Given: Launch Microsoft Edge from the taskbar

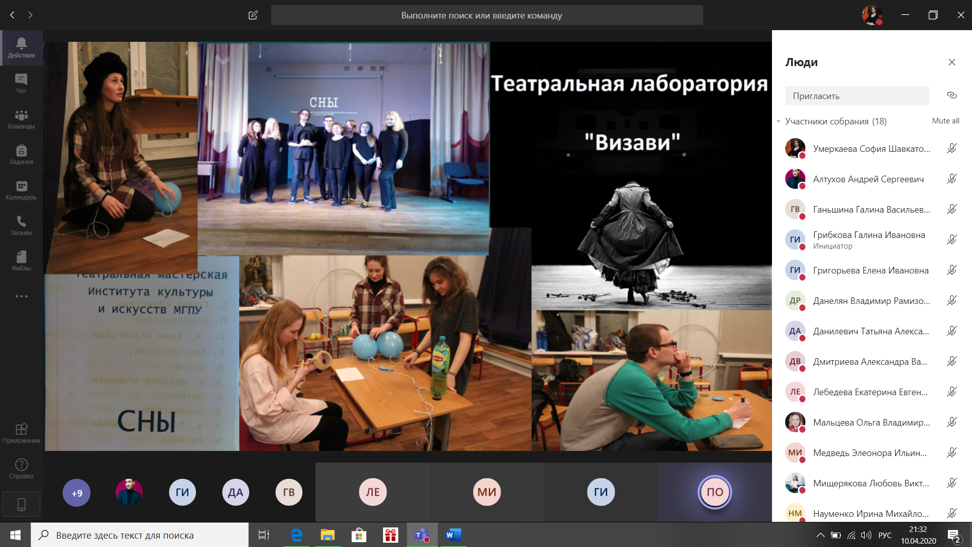Looking at the screenshot, I should pos(296,535).
